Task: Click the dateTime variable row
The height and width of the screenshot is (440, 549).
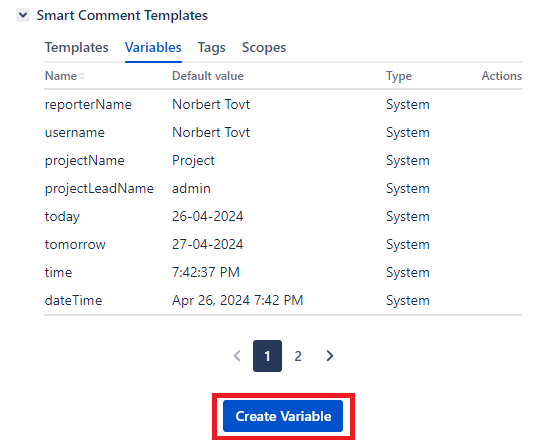Action: 283,300
